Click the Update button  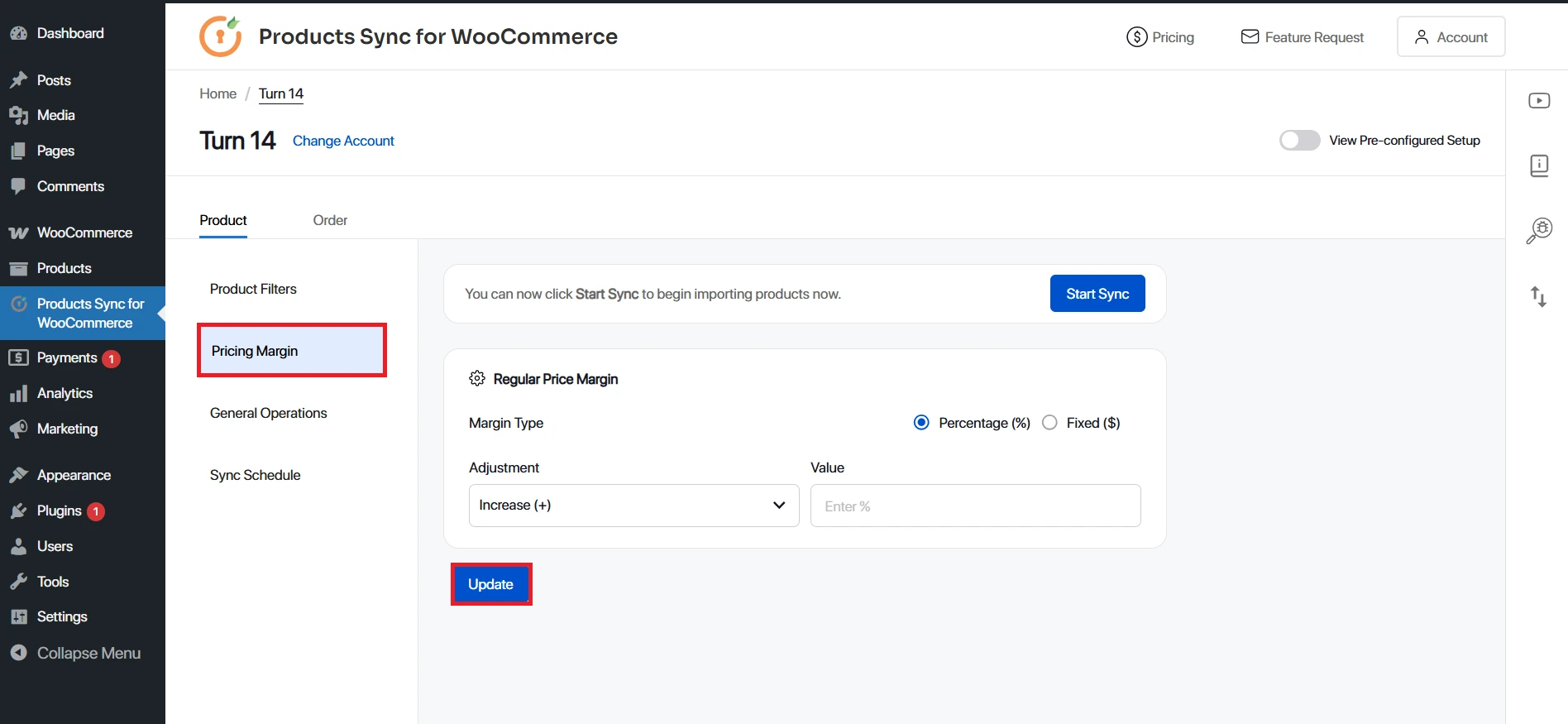[x=490, y=584]
